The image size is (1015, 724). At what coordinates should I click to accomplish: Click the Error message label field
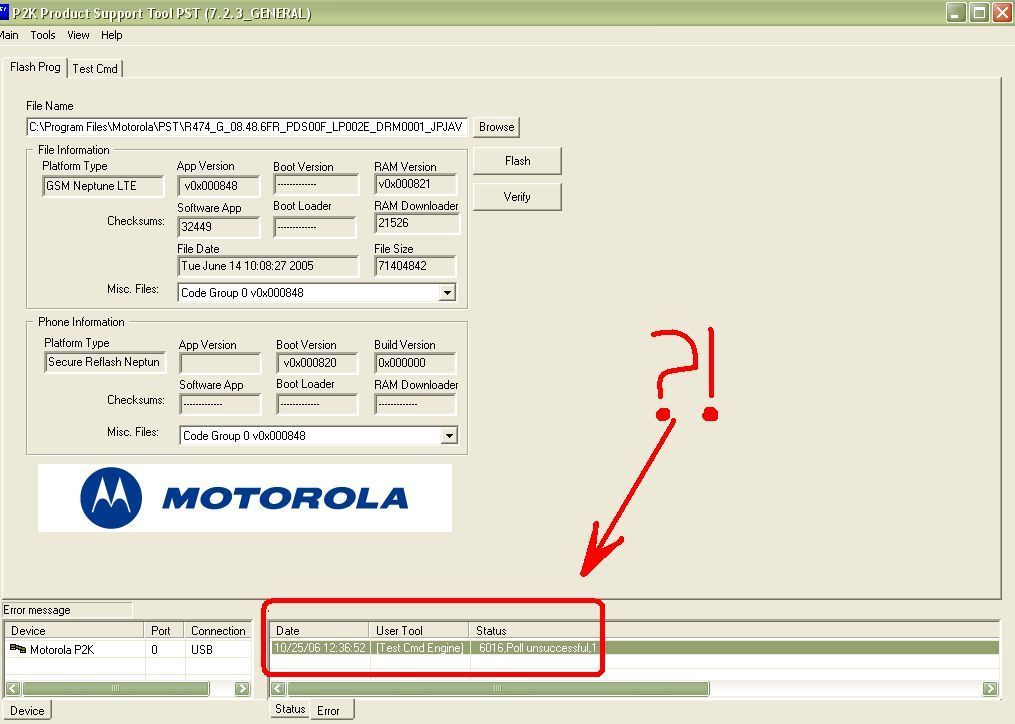click(67, 609)
